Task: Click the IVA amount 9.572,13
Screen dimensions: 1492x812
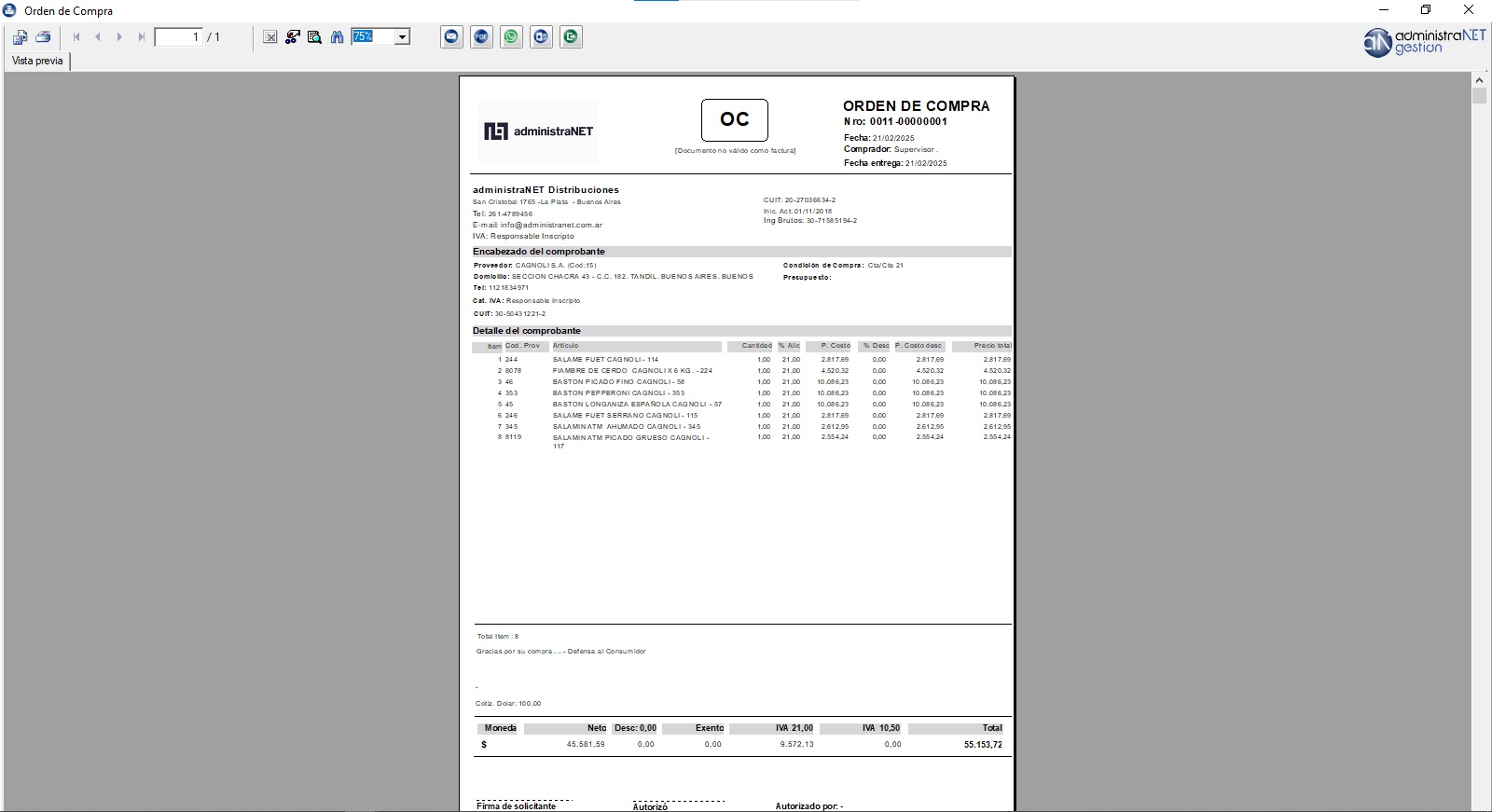Action: [797, 745]
